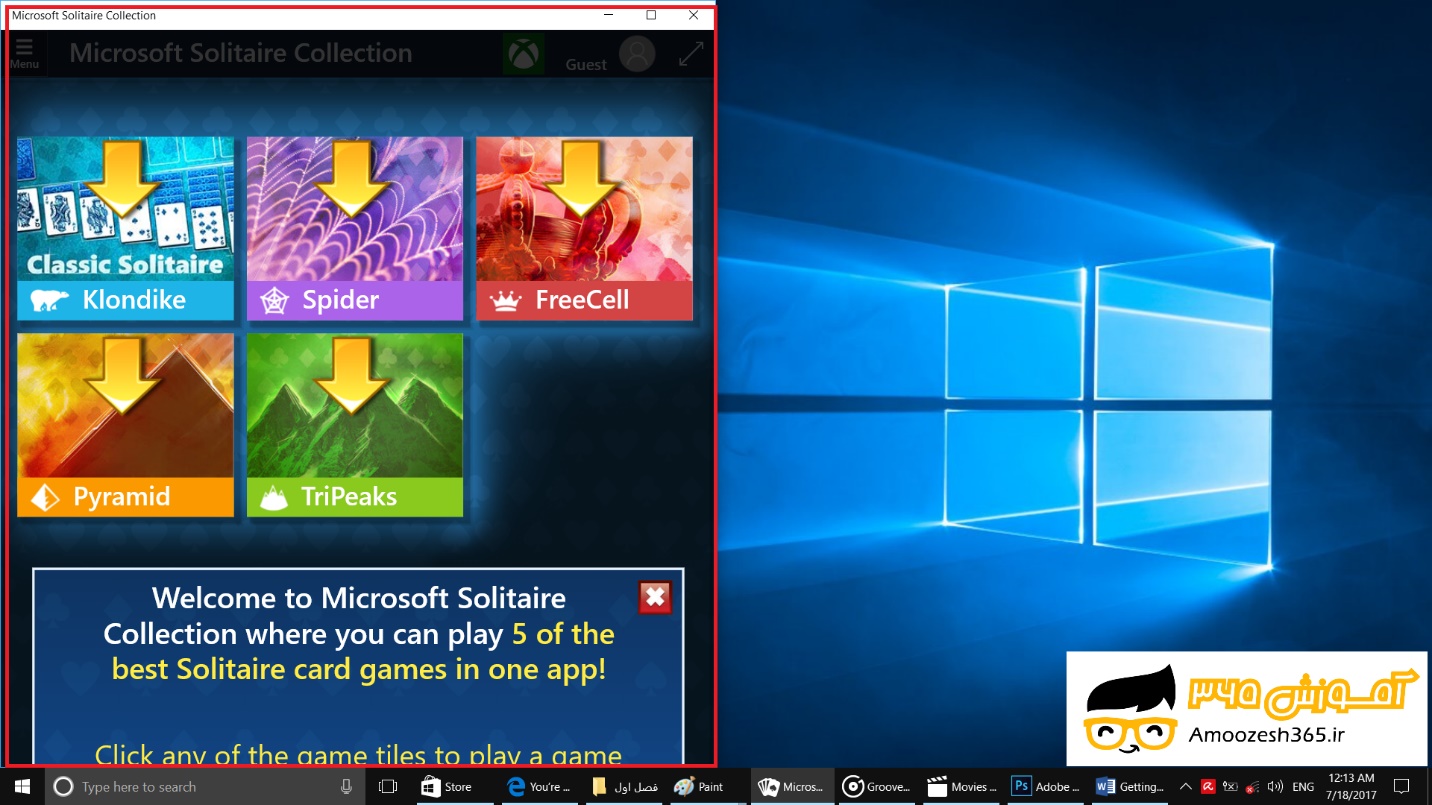Open Task View on the taskbar
Viewport: 1432px width, 805px height.
(388, 787)
